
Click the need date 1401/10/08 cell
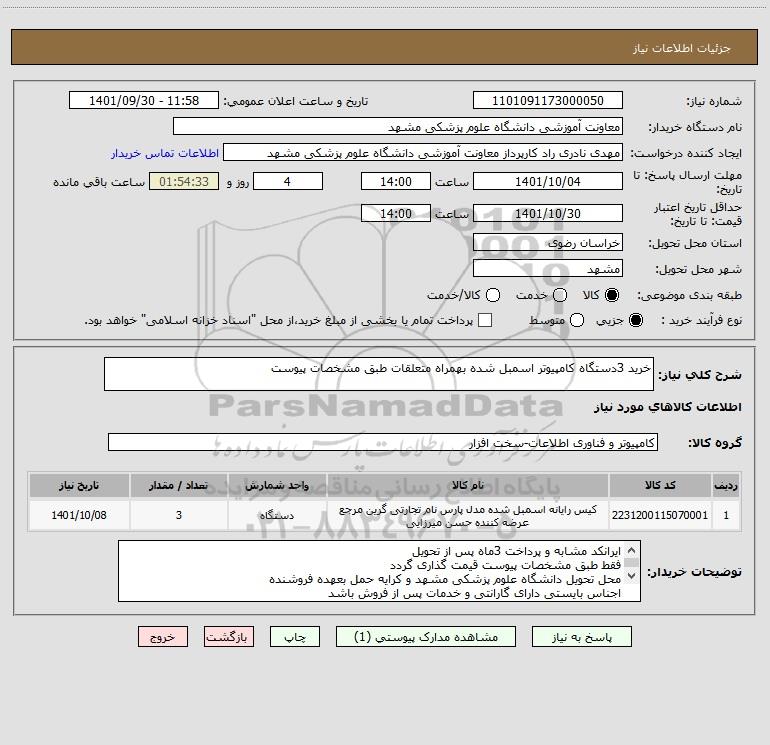pos(79,515)
